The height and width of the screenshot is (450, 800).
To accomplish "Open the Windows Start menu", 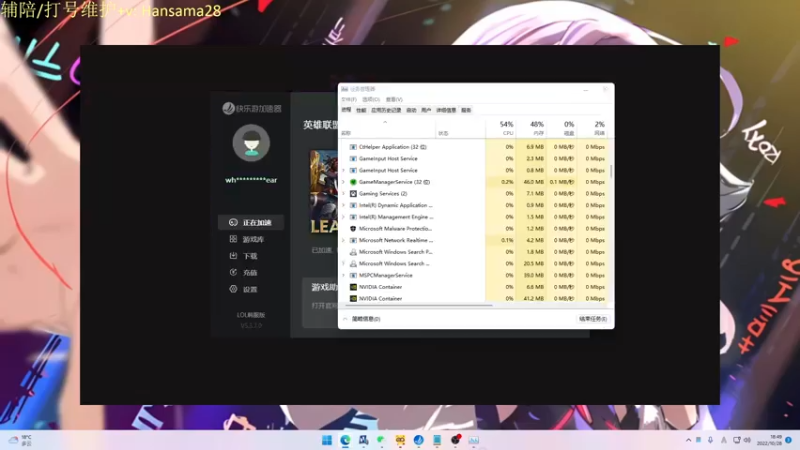I will click(x=327, y=440).
